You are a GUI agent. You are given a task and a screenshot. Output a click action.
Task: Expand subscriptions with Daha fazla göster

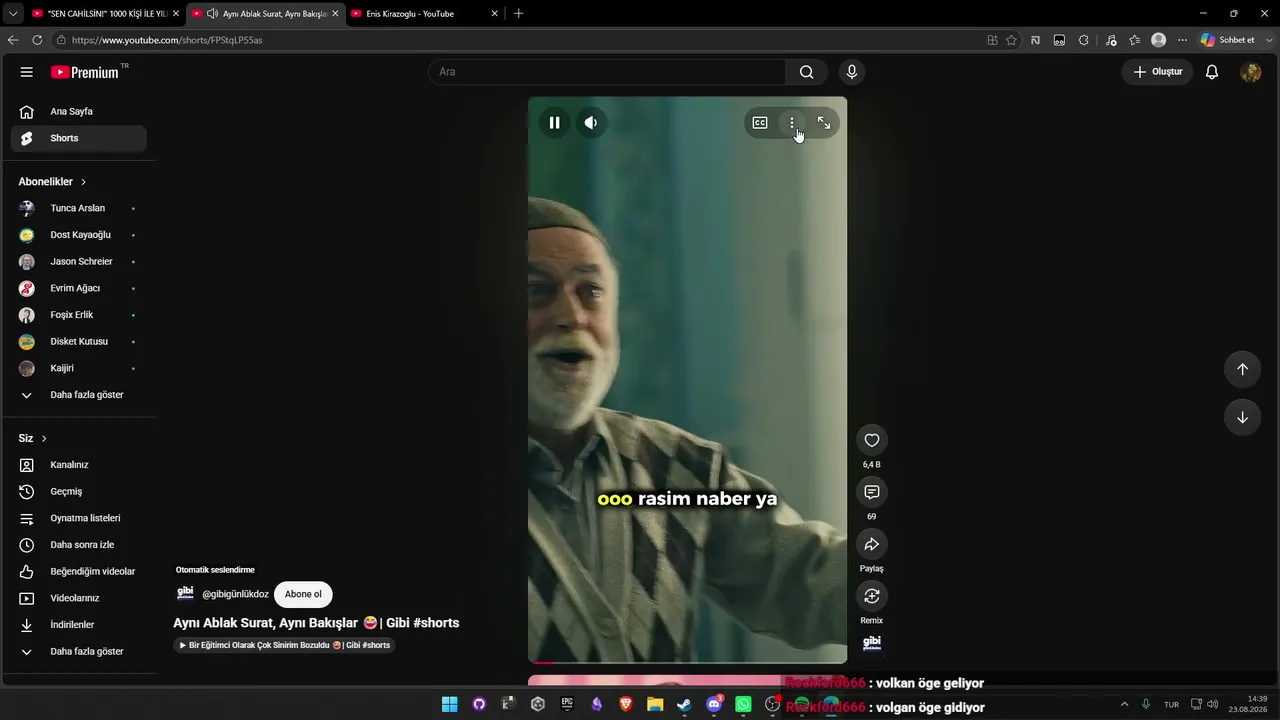pyautogui.click(x=79, y=395)
